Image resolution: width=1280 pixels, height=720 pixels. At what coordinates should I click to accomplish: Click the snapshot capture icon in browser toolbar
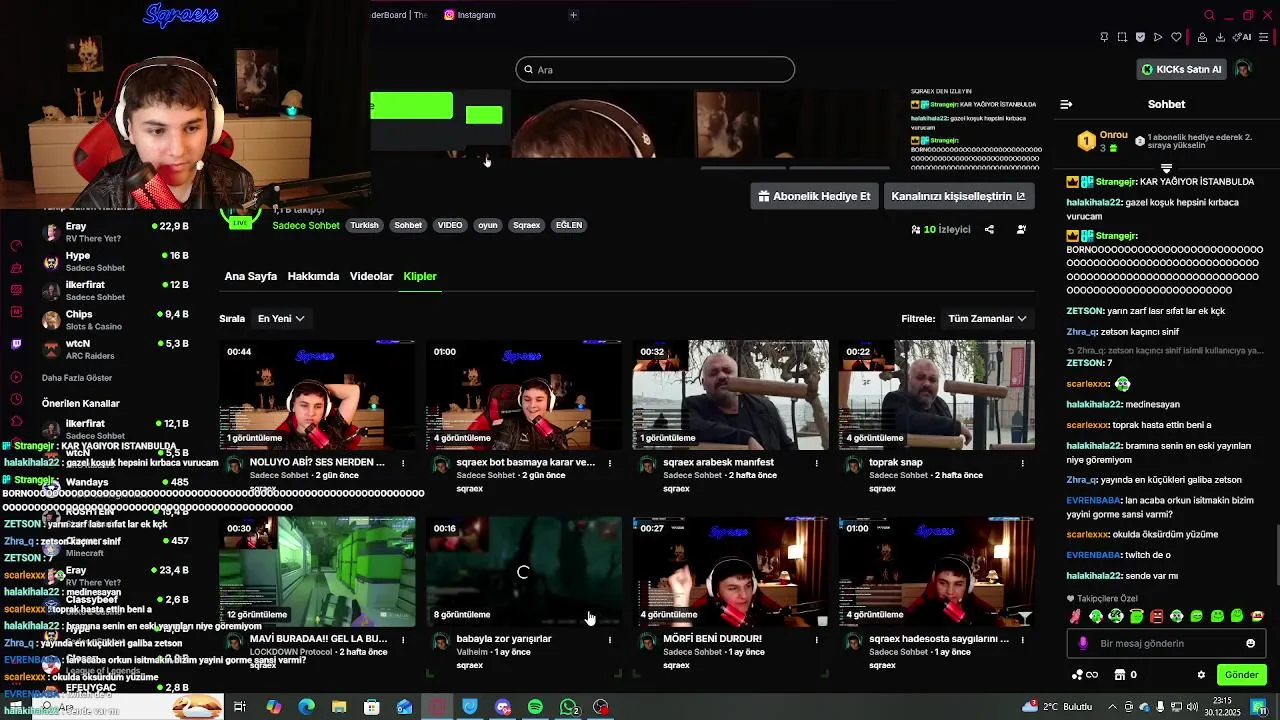(1122, 37)
